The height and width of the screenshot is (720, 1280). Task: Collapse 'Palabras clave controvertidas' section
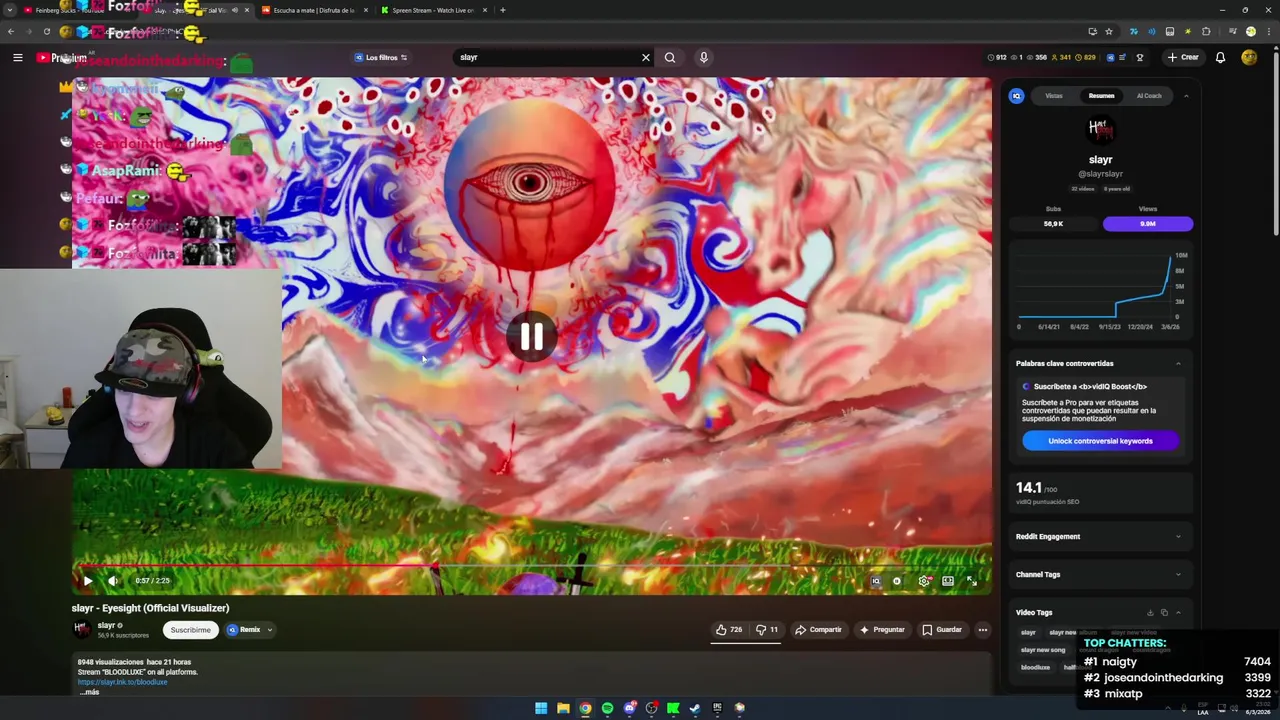tap(1178, 364)
